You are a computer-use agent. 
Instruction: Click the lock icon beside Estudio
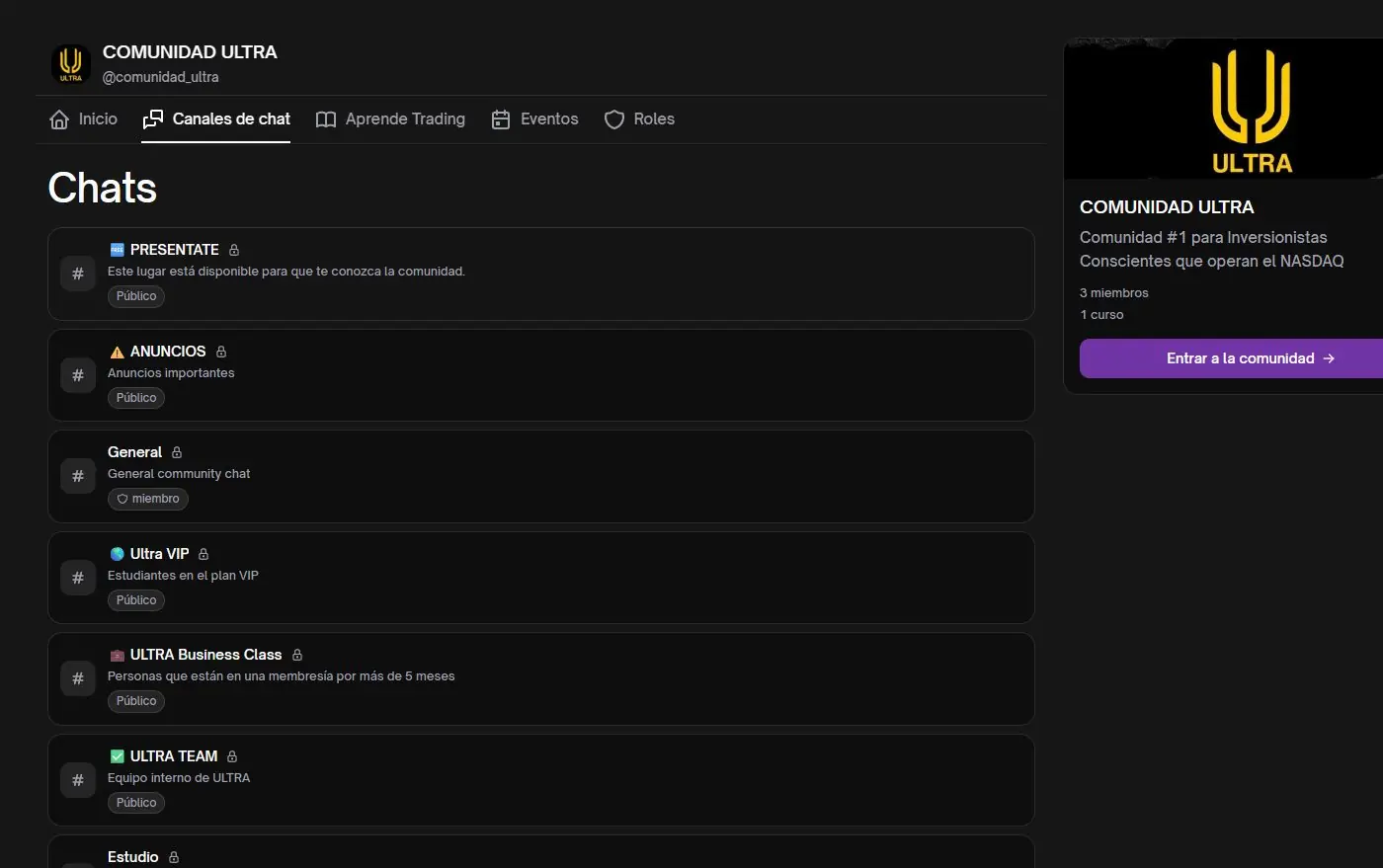pos(174,857)
